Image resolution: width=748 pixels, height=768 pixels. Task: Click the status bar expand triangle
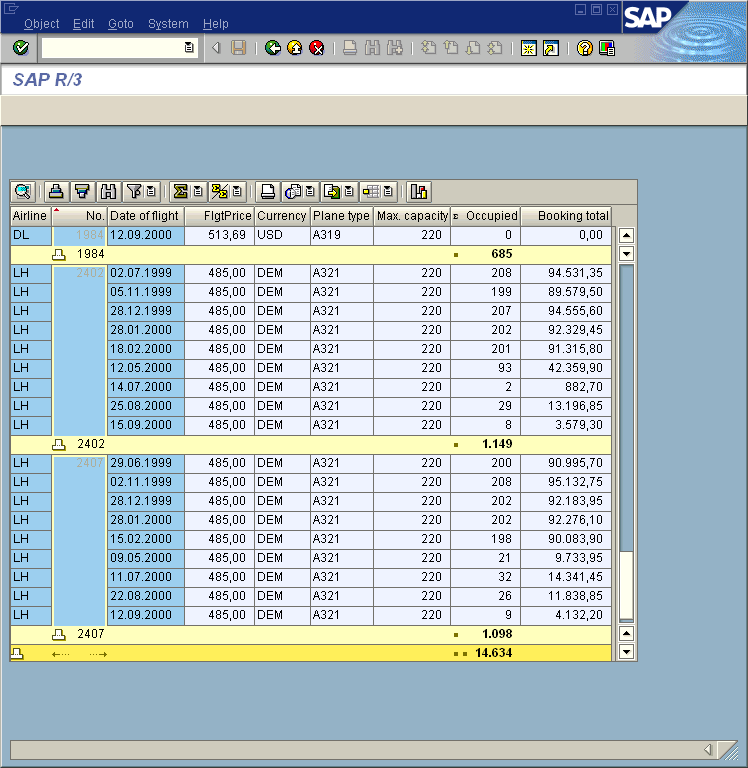point(707,749)
